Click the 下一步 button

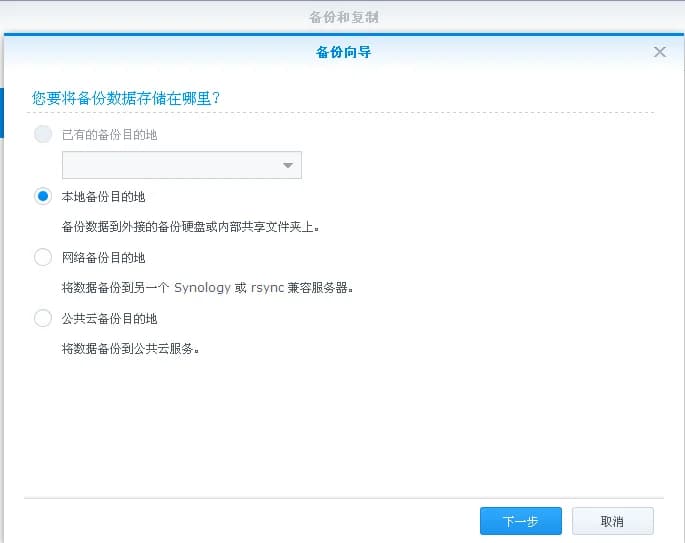point(521,521)
